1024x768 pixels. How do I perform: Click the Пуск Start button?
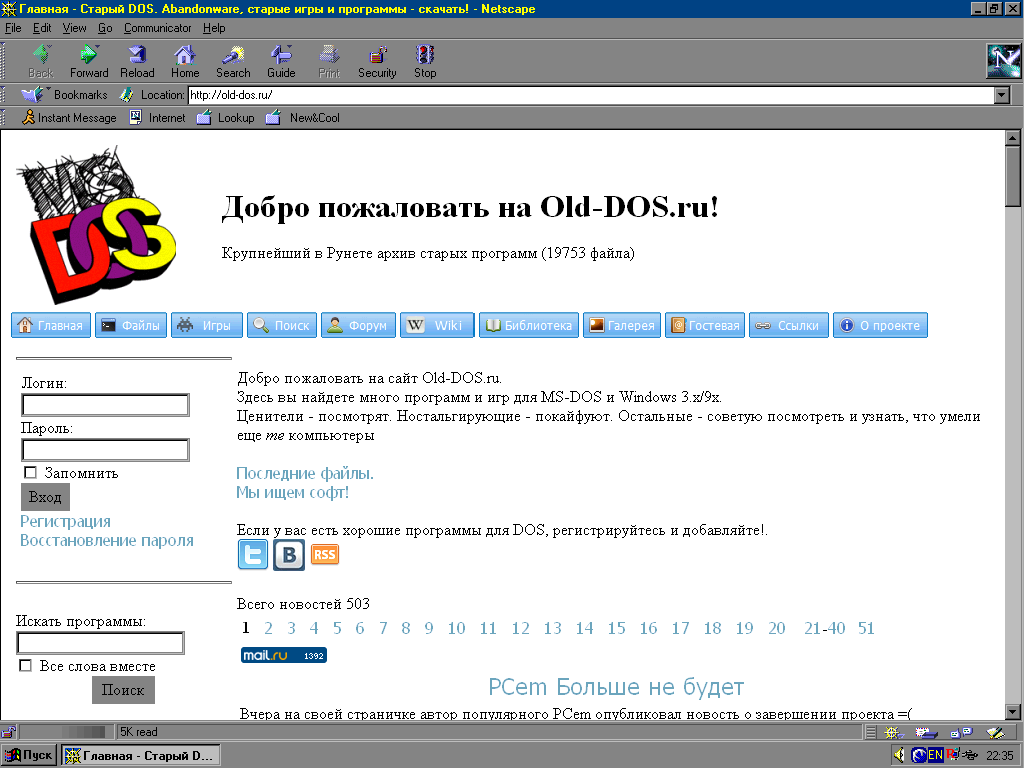(x=29, y=756)
